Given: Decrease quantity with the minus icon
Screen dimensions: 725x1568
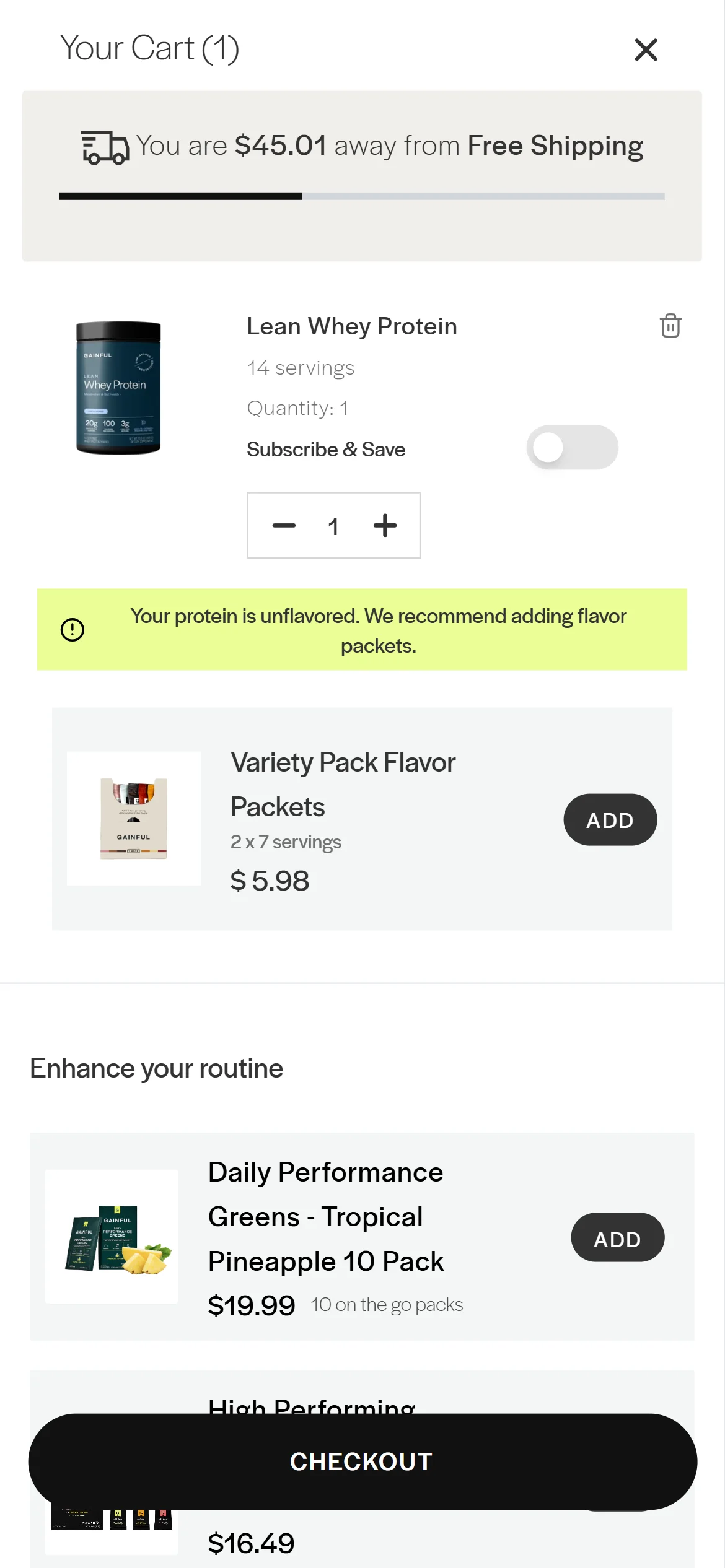Looking at the screenshot, I should click(x=284, y=526).
